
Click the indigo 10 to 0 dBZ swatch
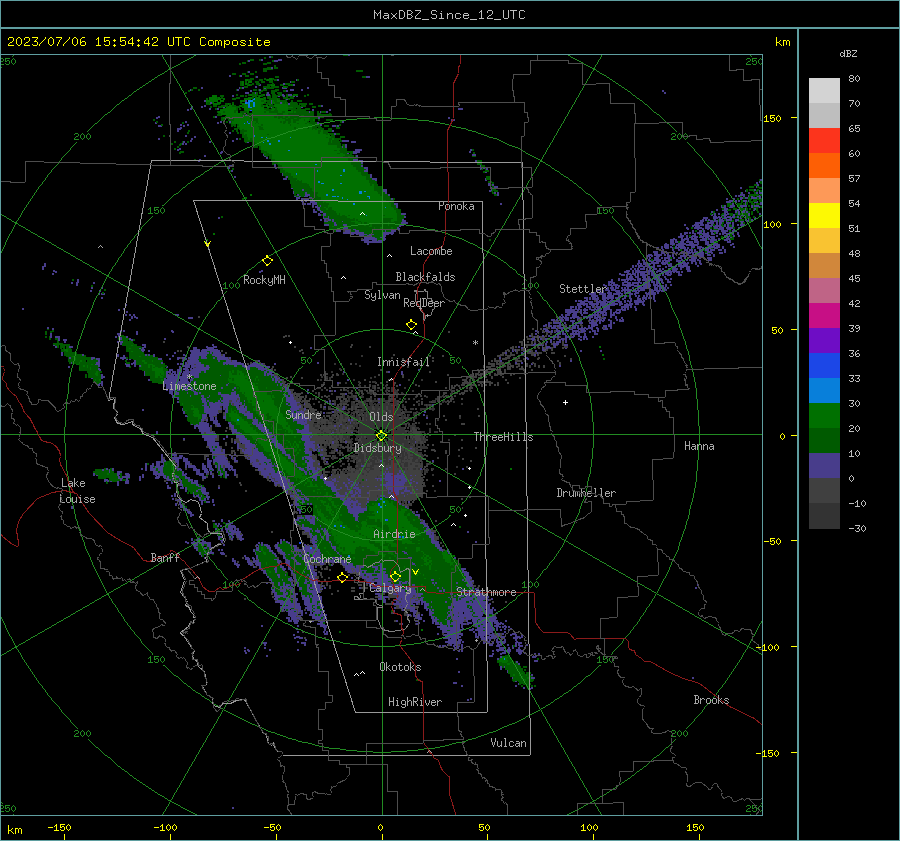coord(824,466)
